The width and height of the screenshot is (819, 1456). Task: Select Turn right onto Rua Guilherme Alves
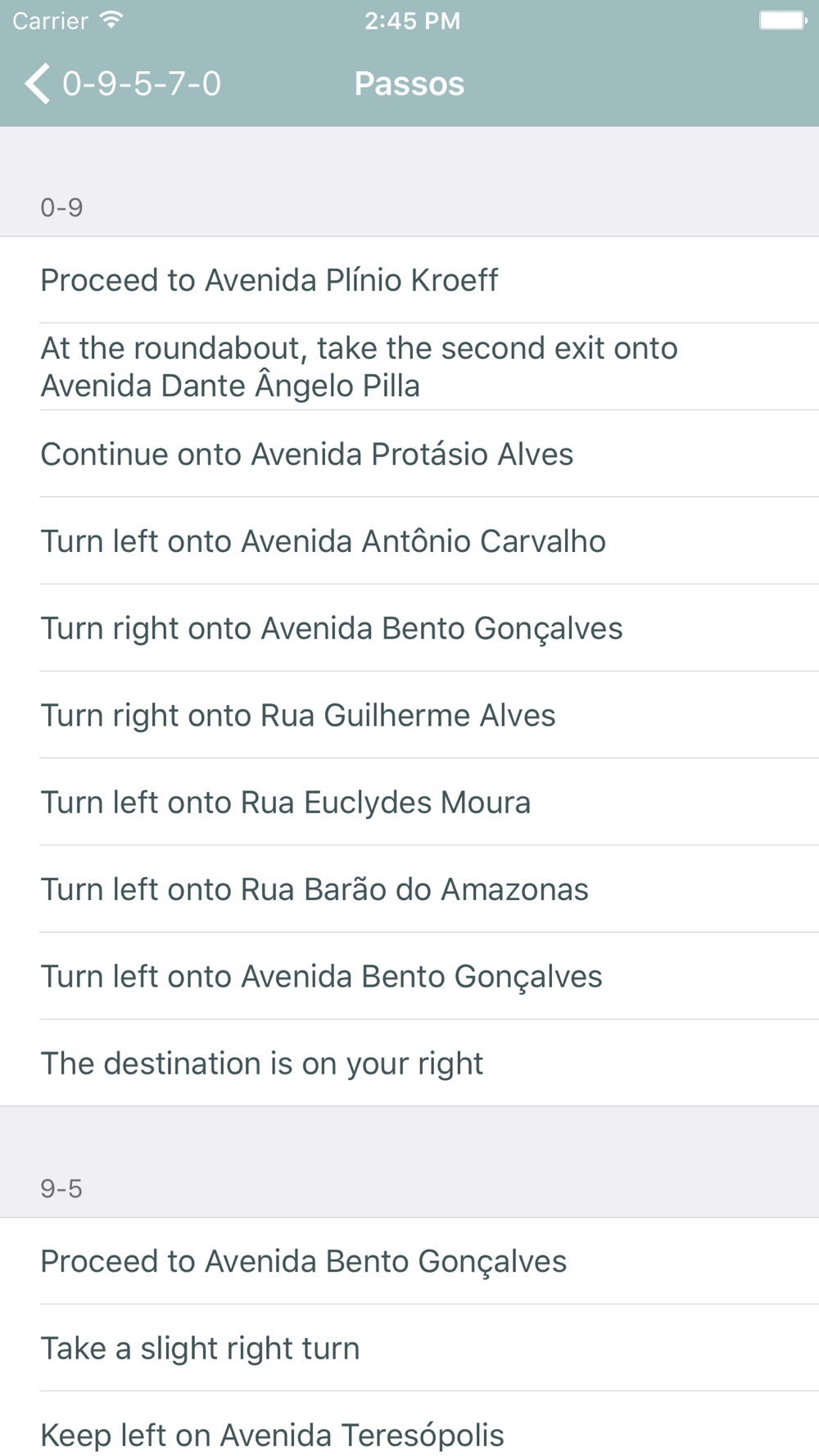pyautogui.click(x=409, y=715)
